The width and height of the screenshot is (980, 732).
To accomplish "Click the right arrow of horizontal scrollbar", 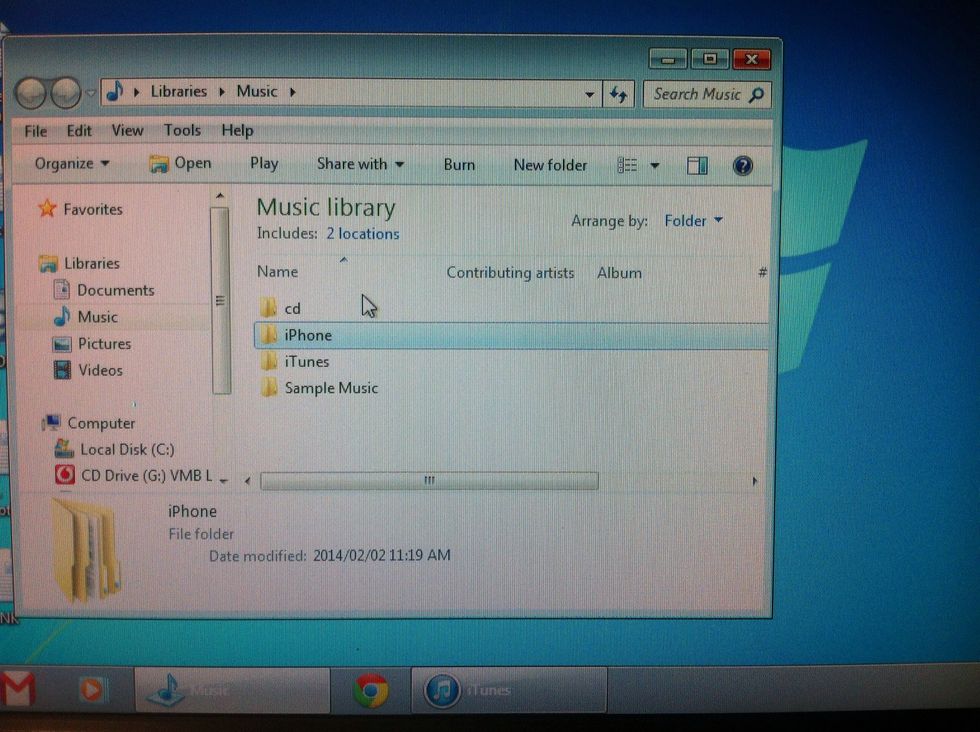I will click(754, 481).
